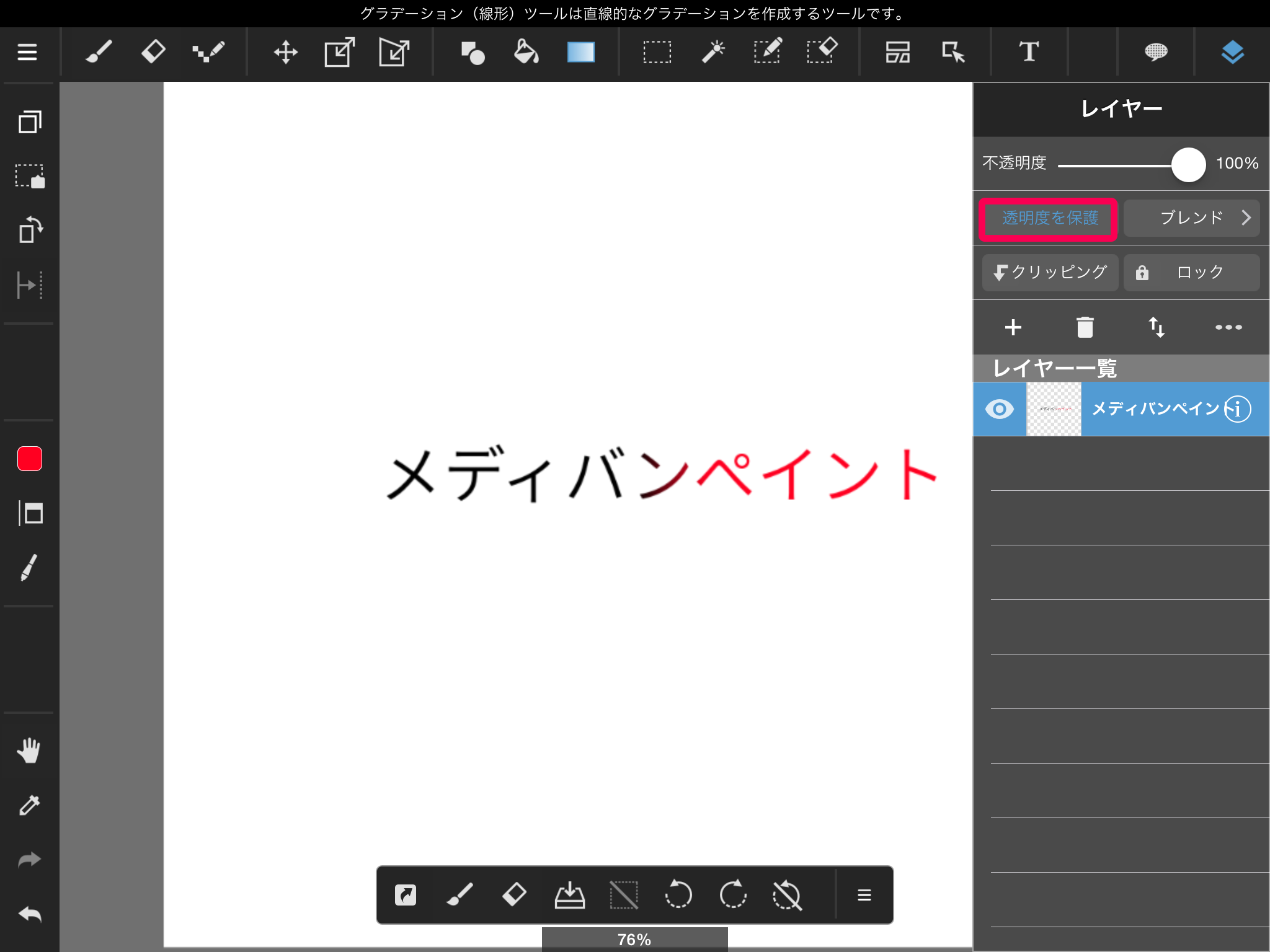Open the Blend (ブレンド) mode dropdown
Viewport: 1270px width, 952px height.
[x=1192, y=218]
